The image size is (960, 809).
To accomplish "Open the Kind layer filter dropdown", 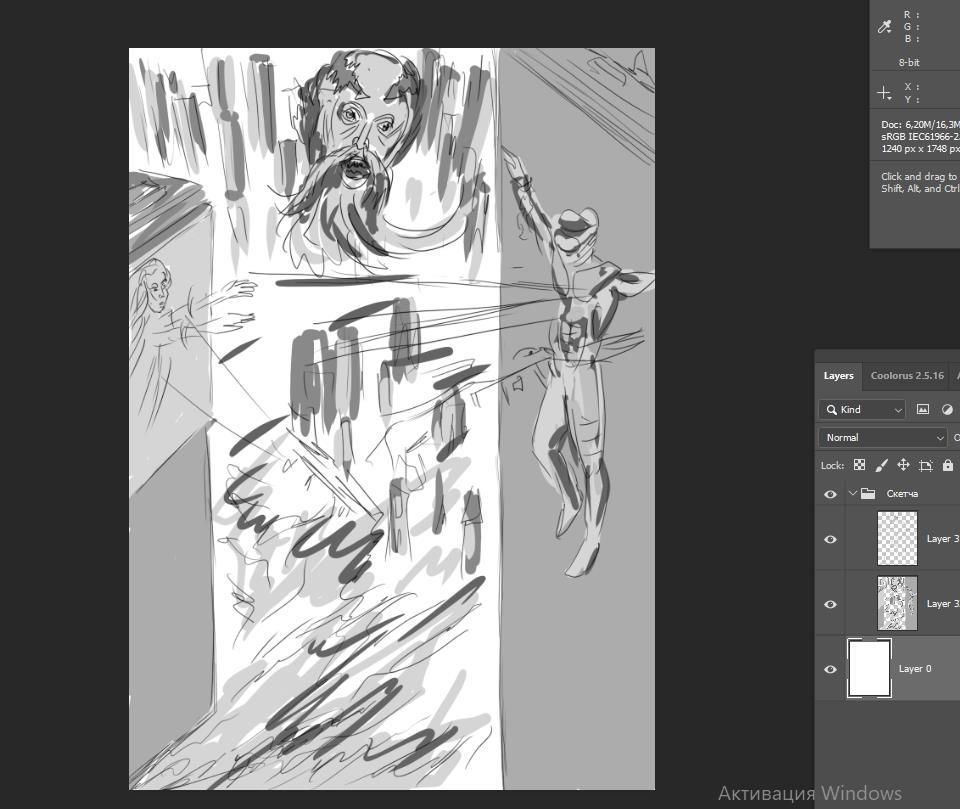I will (x=862, y=410).
